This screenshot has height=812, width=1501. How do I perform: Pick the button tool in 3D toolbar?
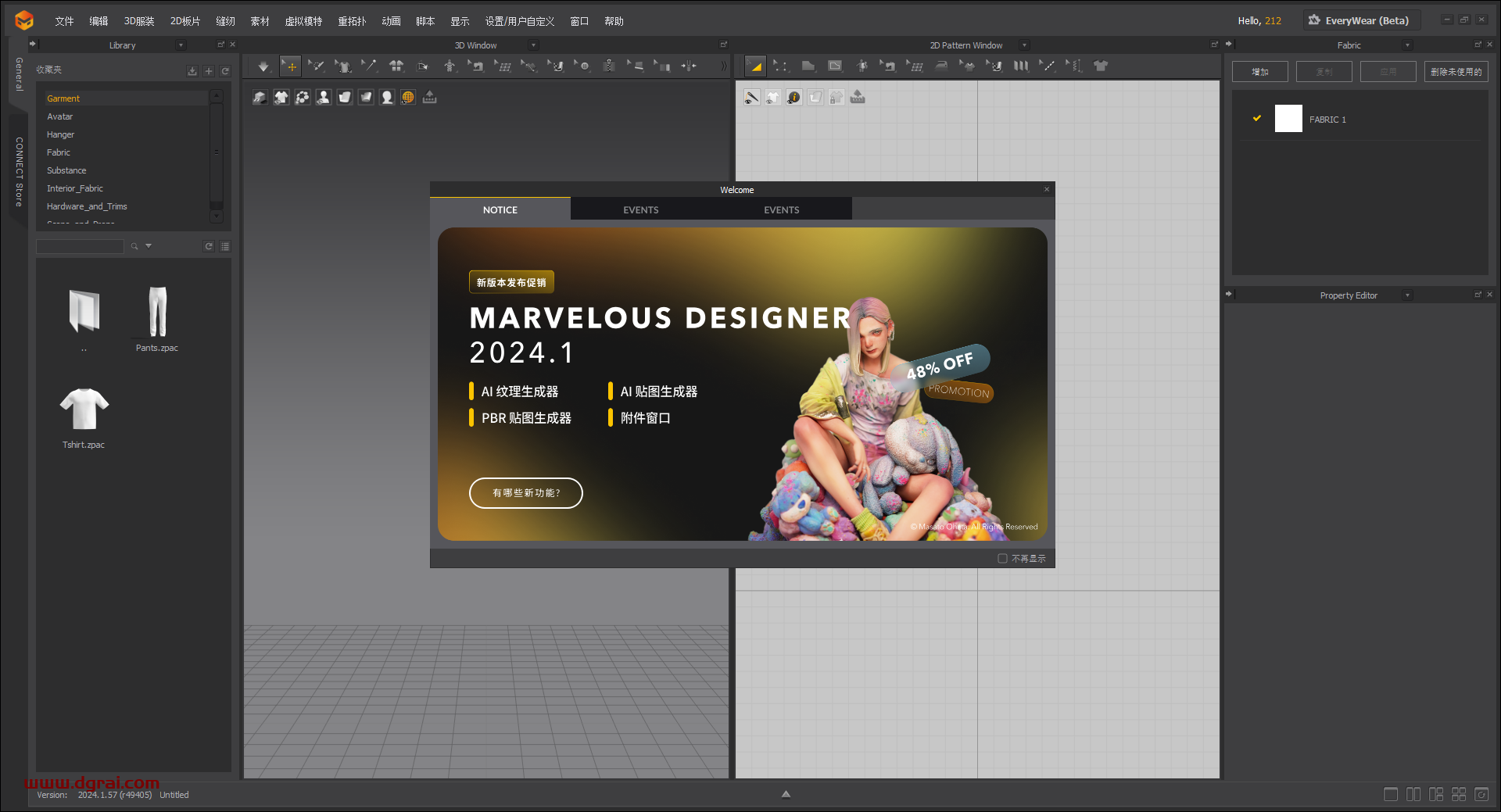(582, 66)
